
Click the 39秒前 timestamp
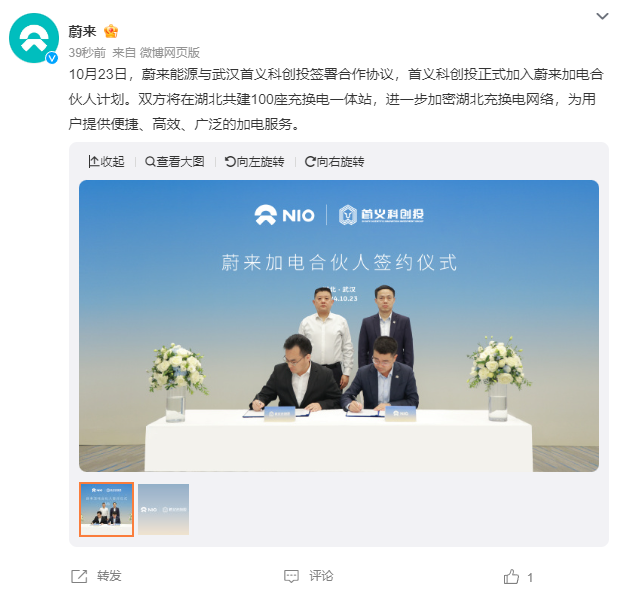point(87,52)
